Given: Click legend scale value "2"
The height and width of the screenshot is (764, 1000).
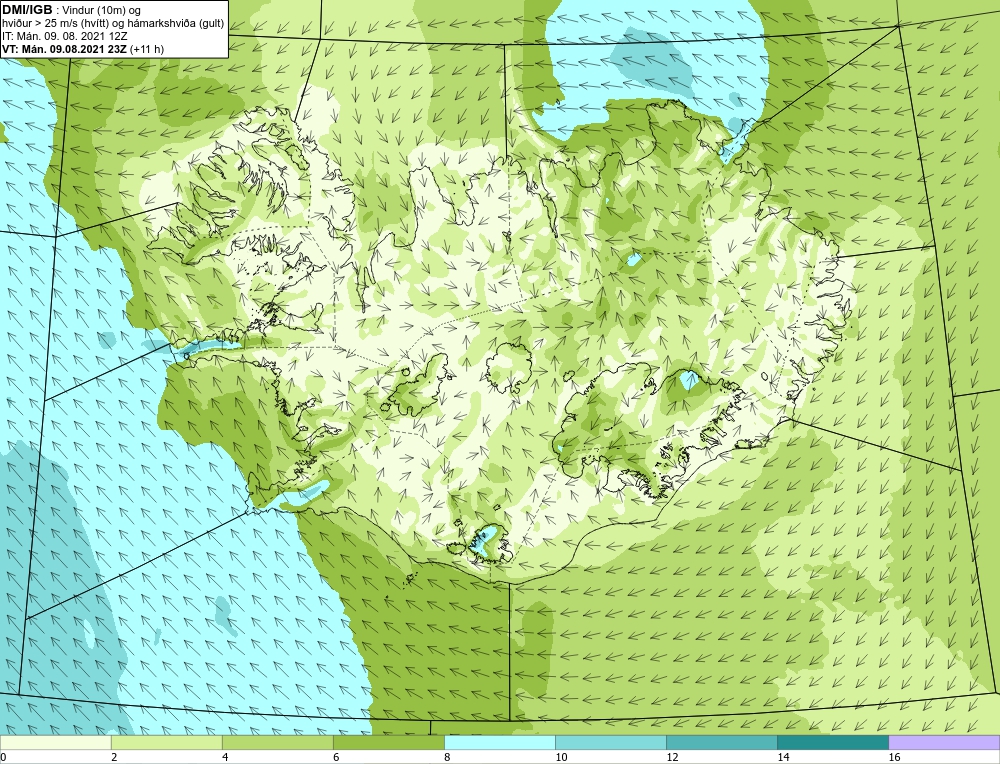Looking at the screenshot, I should click(114, 757).
